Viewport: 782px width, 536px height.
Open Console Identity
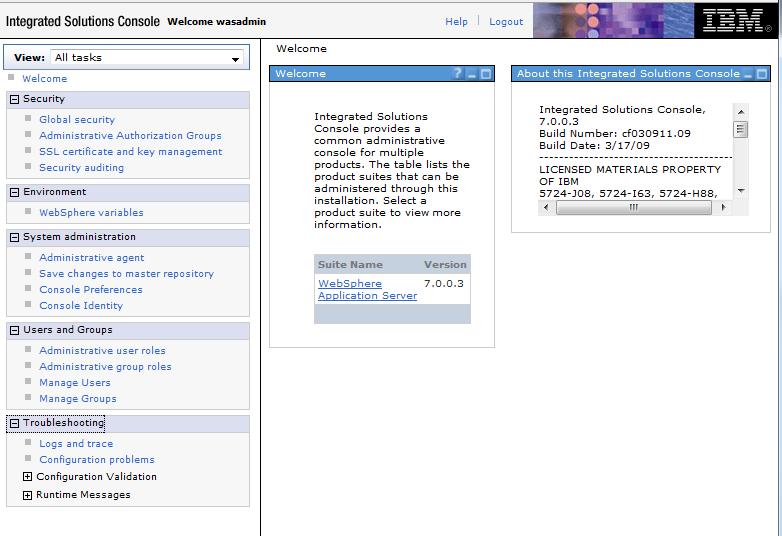[81, 306]
